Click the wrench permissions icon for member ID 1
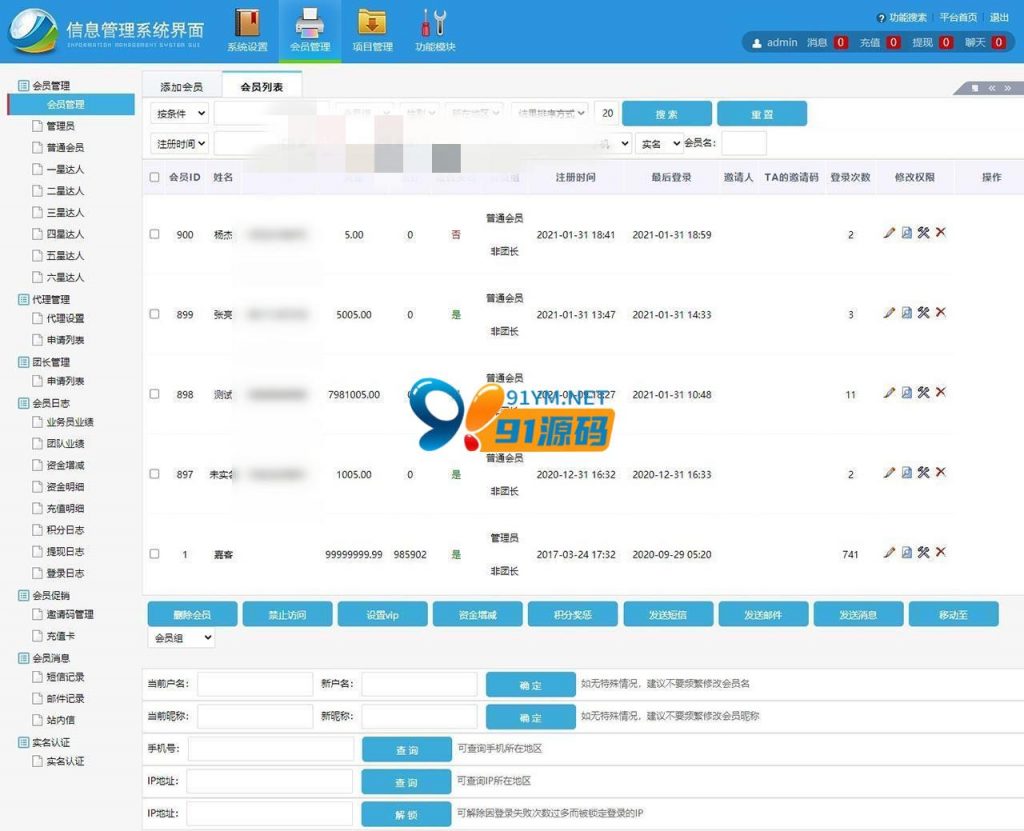The height and width of the screenshot is (831, 1024). pyautogui.click(x=923, y=553)
